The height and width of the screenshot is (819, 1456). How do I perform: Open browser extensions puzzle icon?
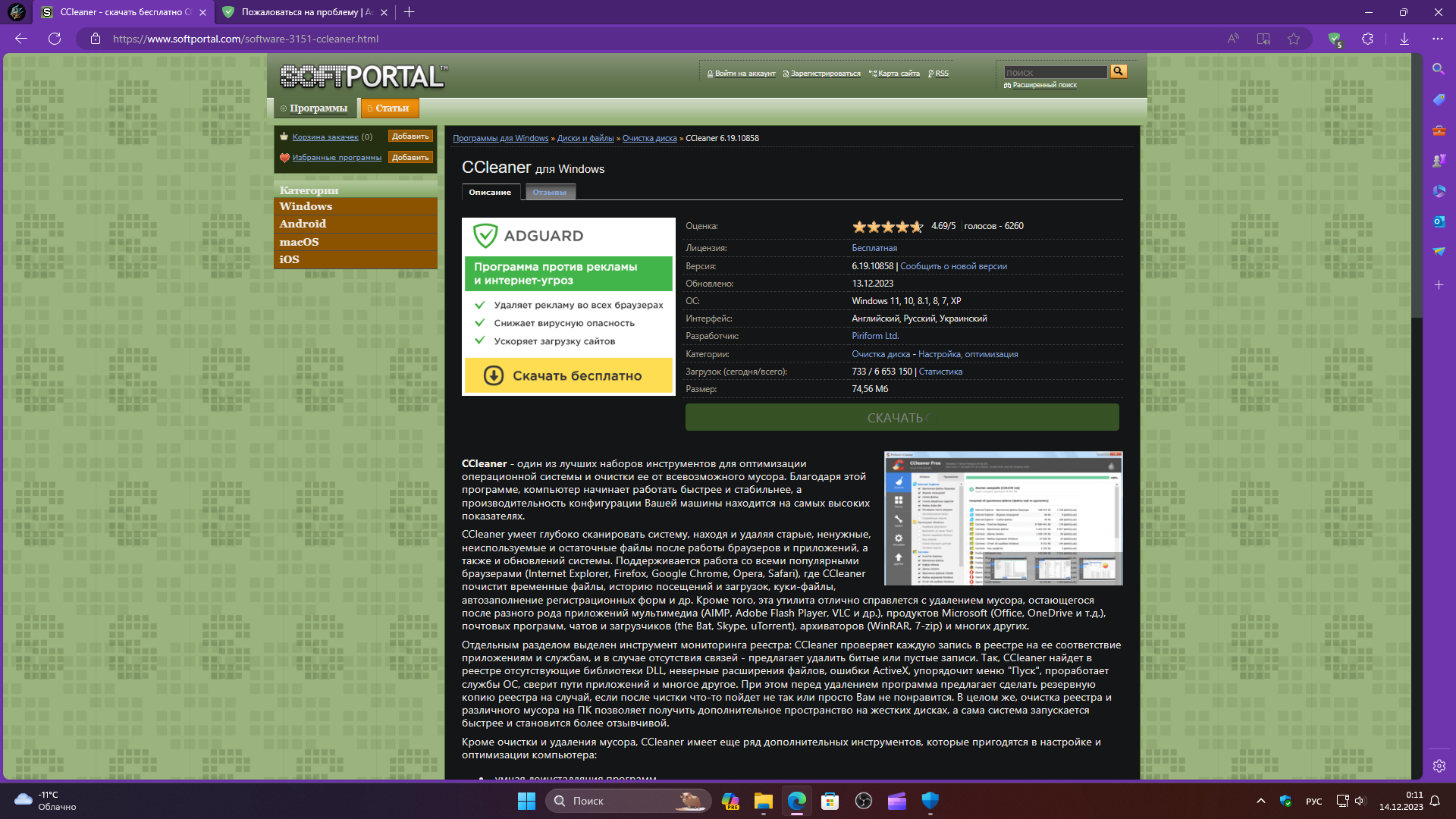[1367, 39]
